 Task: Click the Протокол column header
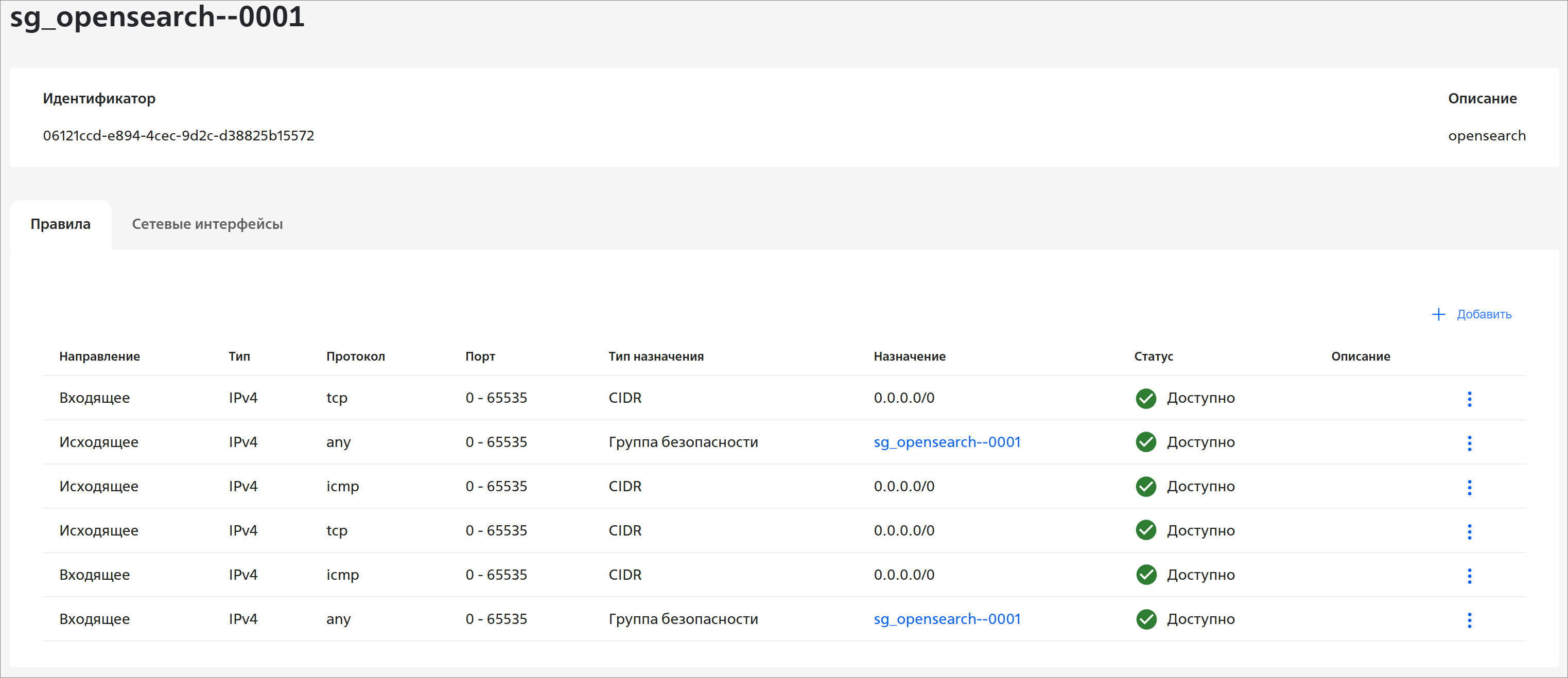click(x=356, y=356)
